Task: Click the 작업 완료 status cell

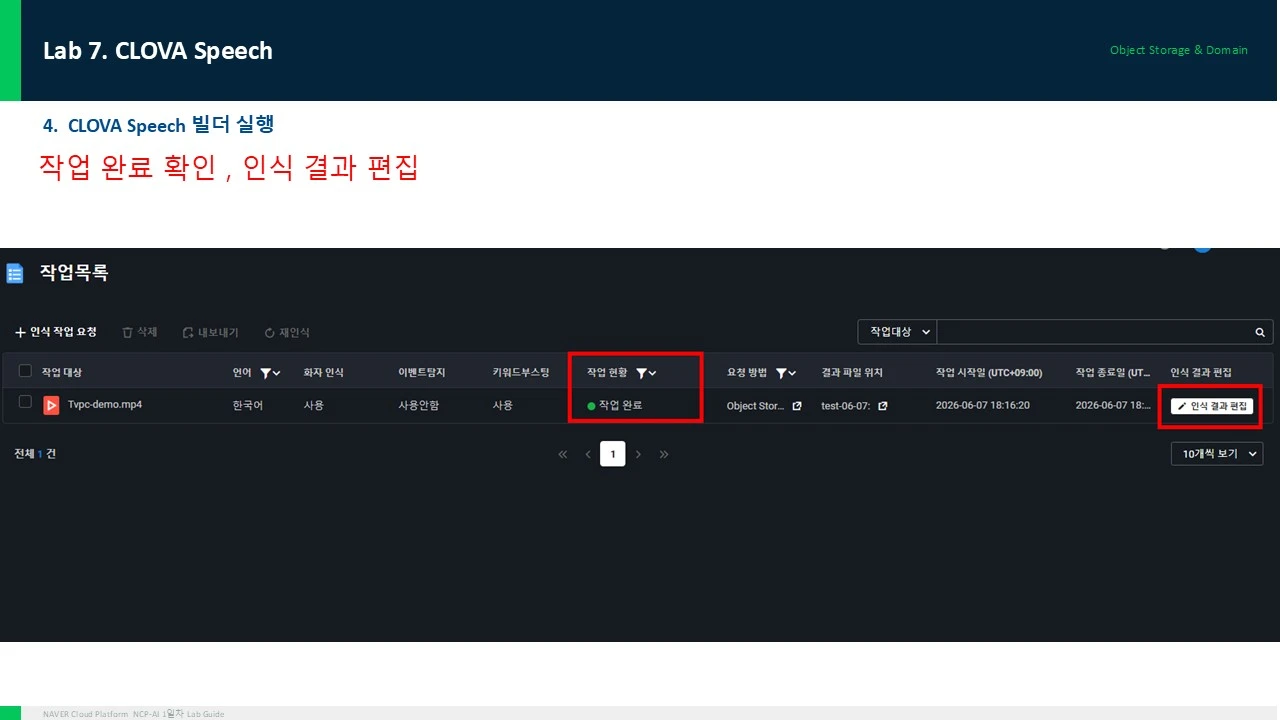Action: 615,405
